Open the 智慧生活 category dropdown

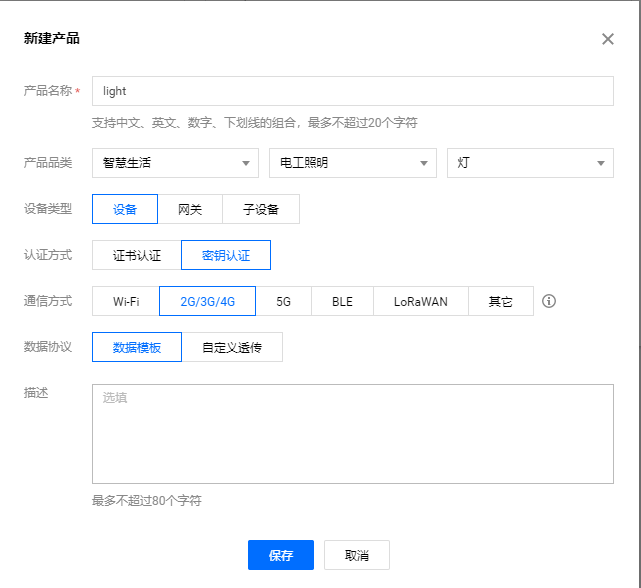click(x=175, y=163)
